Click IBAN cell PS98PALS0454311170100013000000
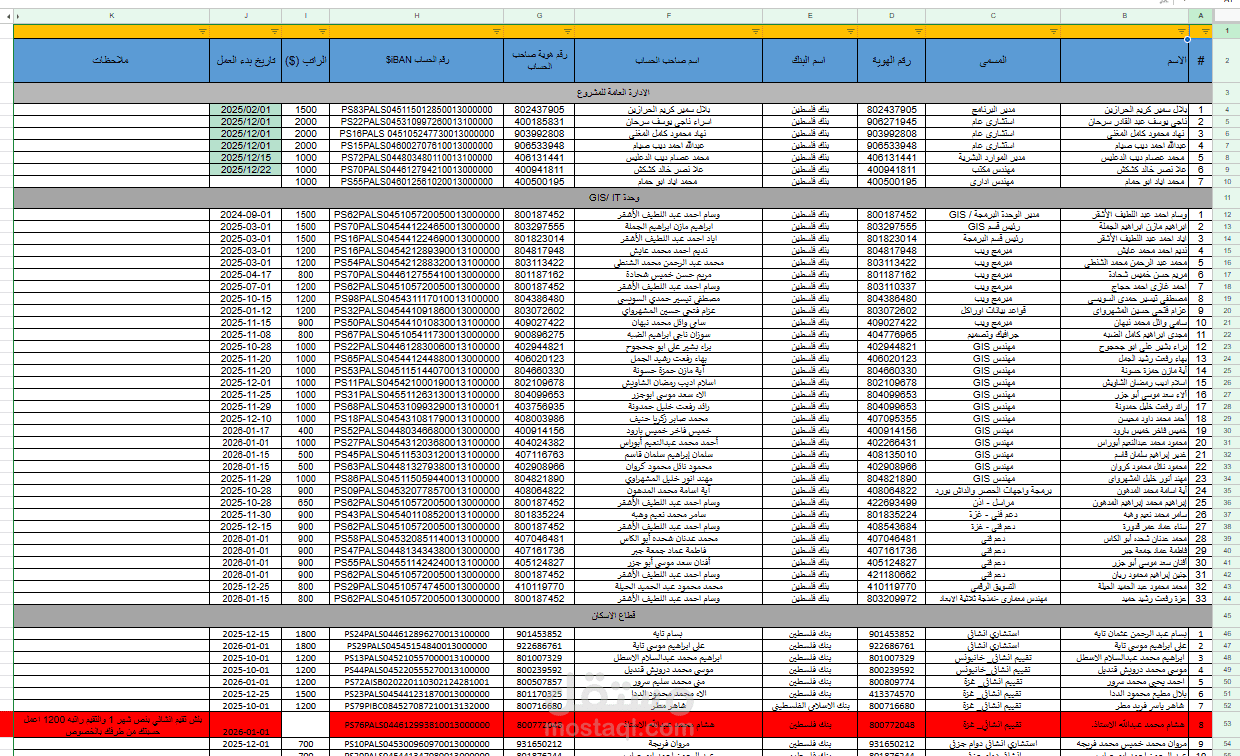 click(x=416, y=299)
